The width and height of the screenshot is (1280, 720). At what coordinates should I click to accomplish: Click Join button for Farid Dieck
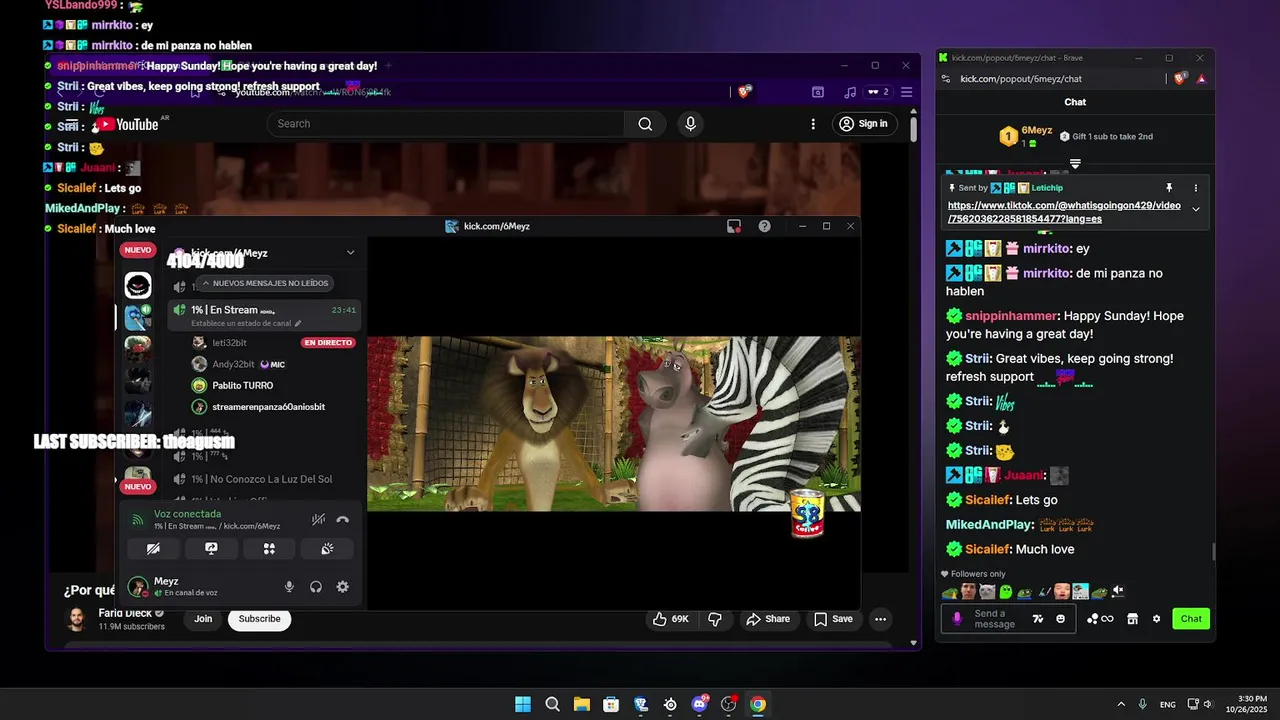(x=203, y=619)
